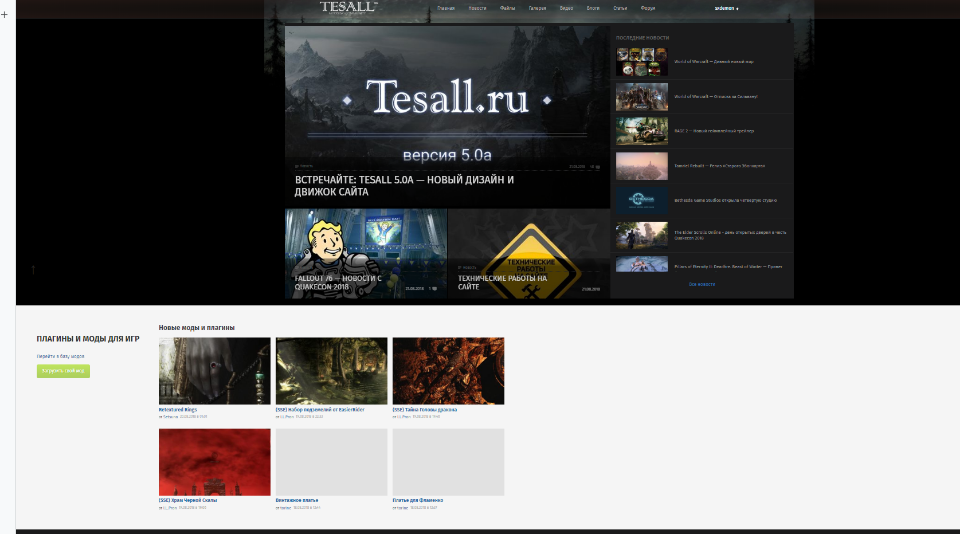Screen dimensions: 960x534
Task: Expand the username dropdown in the header
Action: 726,9
